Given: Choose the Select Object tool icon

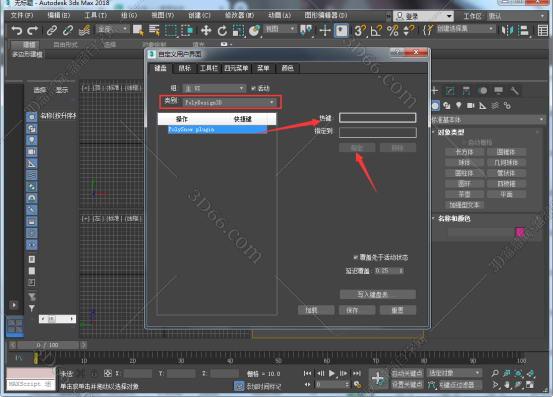Looking at the screenshot, I should [x=138, y=31].
